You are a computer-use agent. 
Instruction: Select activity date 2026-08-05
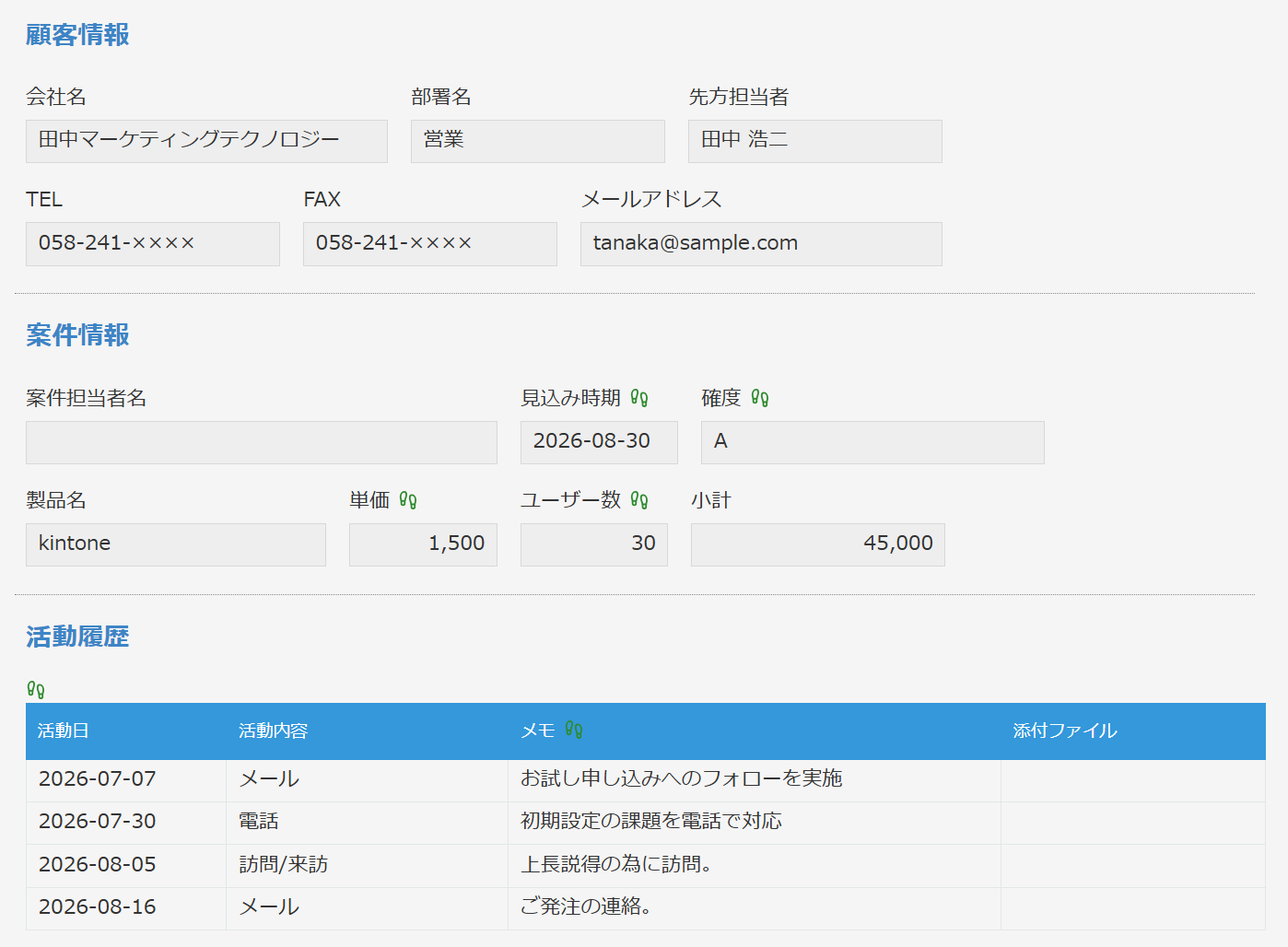tap(98, 865)
